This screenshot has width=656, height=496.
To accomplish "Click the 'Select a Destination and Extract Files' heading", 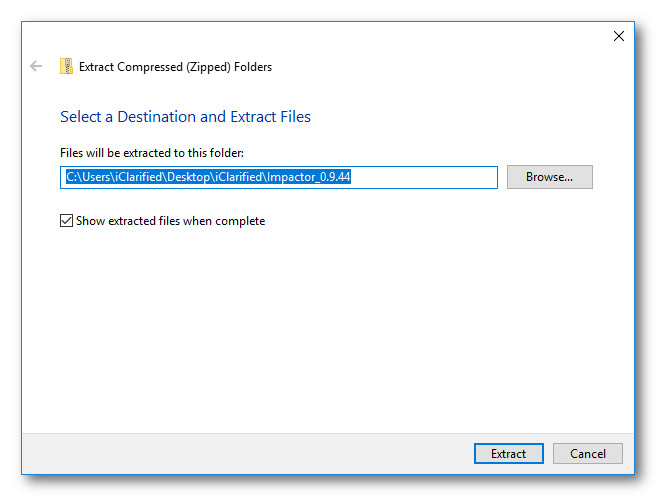I will [185, 117].
